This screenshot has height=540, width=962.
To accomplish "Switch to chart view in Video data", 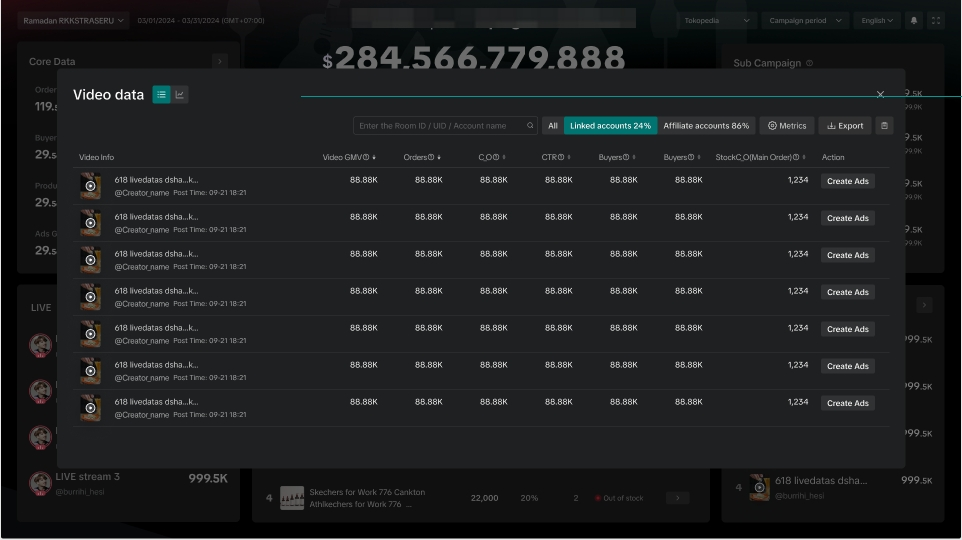I will pos(180,95).
